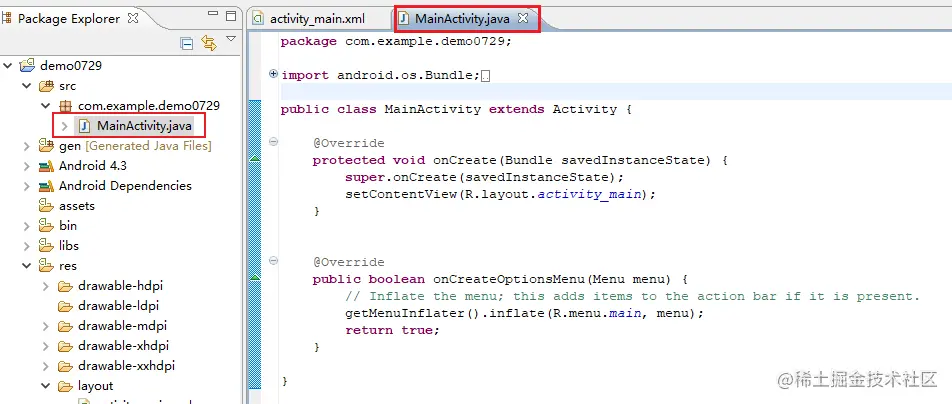This screenshot has width=952, height=404.
Task: Click the src source folder icon
Action: [46, 86]
